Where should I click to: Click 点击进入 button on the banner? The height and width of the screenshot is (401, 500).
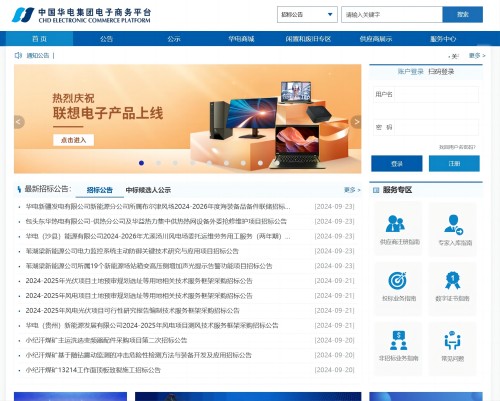click(x=73, y=140)
